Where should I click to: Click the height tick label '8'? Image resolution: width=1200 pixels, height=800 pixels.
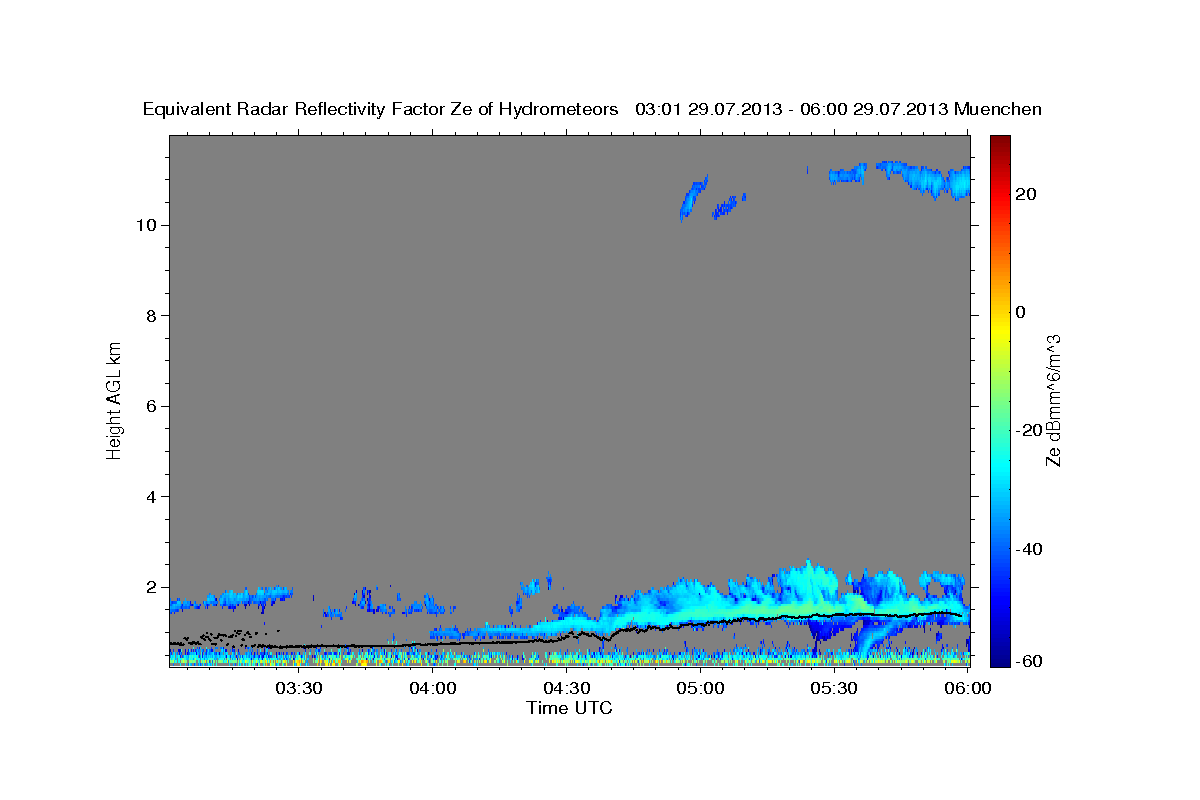(152, 316)
